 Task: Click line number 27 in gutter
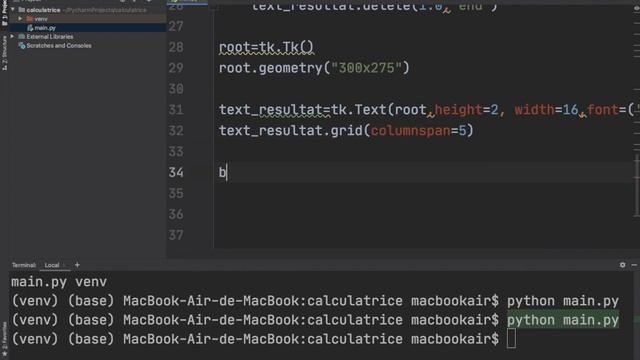tap(176, 27)
